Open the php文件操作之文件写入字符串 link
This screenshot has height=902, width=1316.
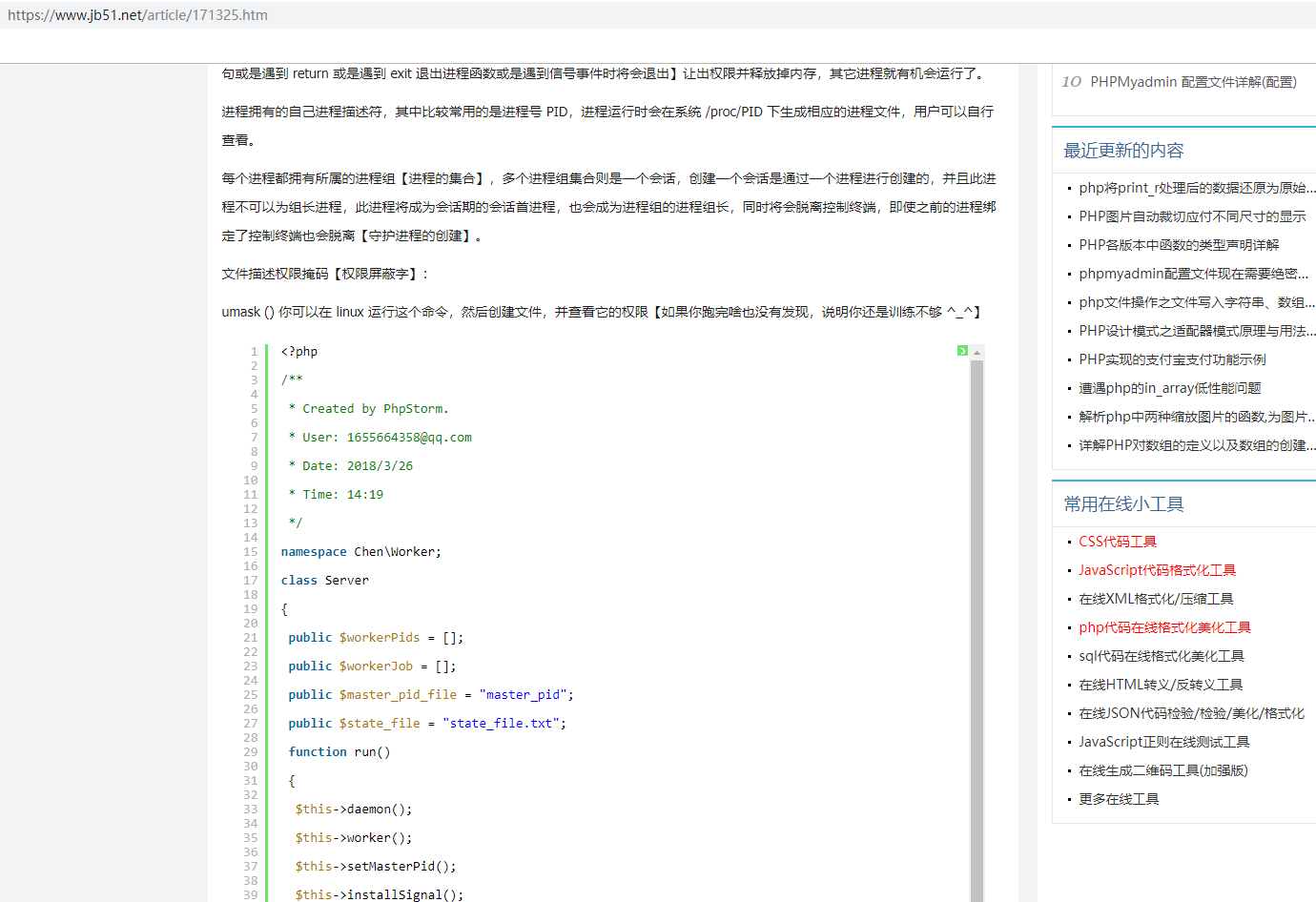pos(1197,302)
